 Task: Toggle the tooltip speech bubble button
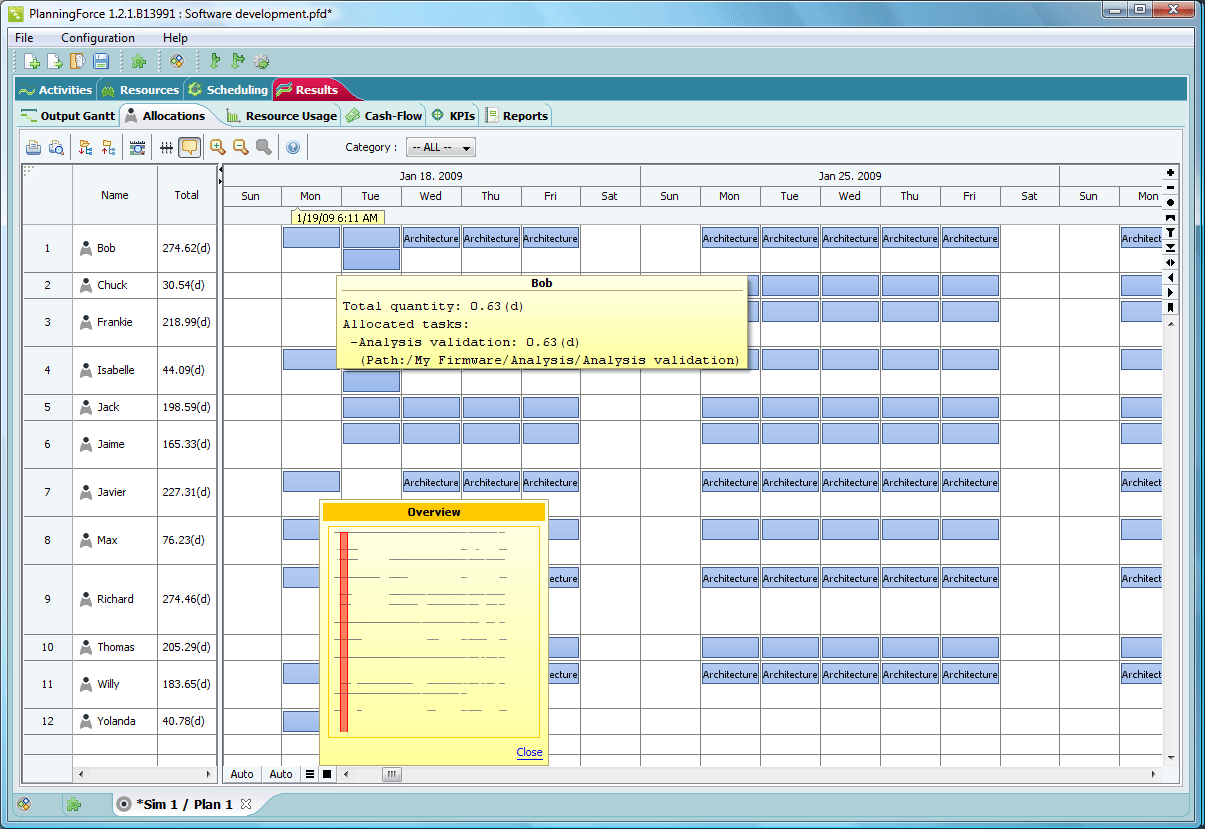pos(189,148)
